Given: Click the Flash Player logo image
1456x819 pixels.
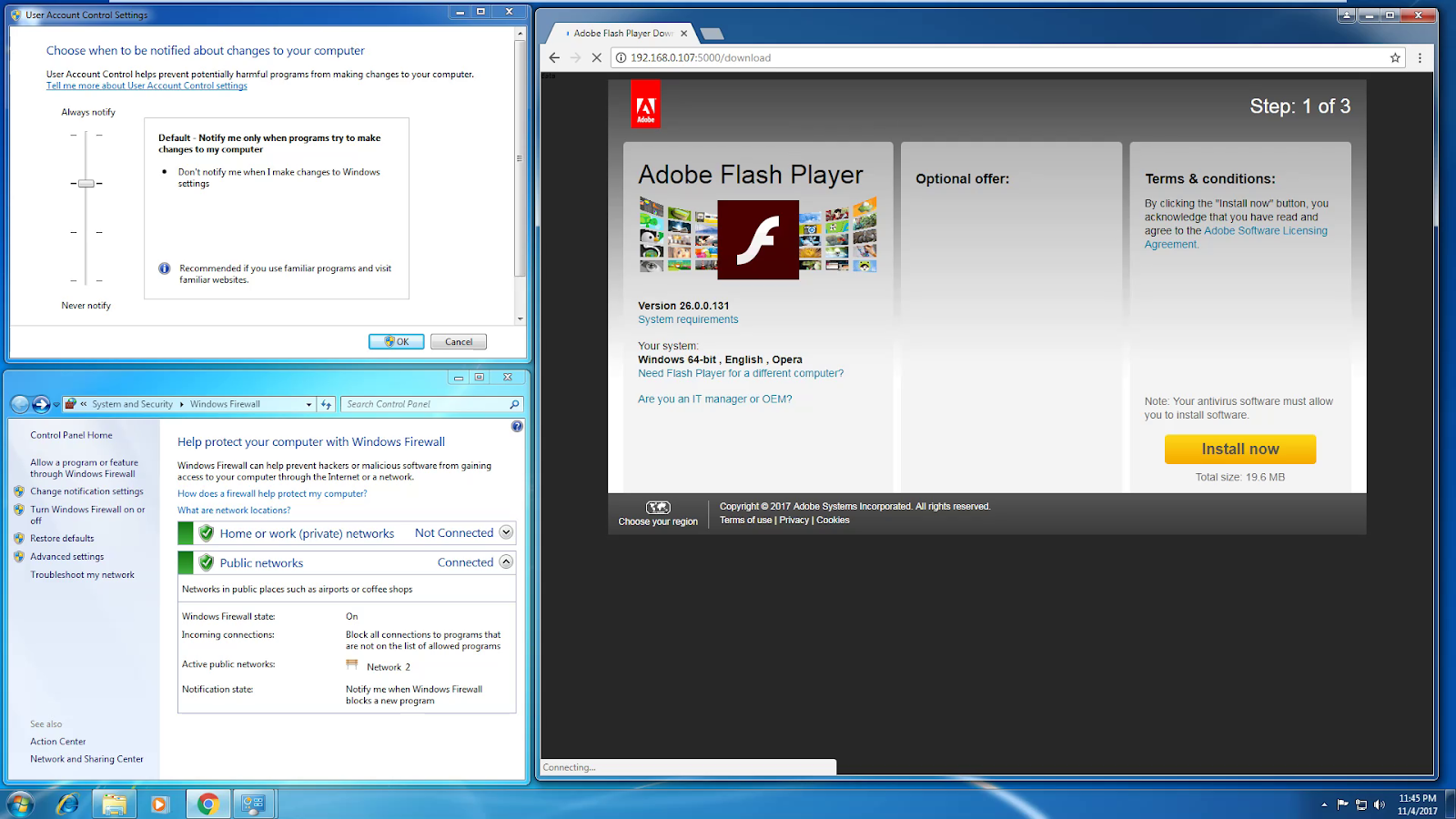Looking at the screenshot, I should point(758,239).
